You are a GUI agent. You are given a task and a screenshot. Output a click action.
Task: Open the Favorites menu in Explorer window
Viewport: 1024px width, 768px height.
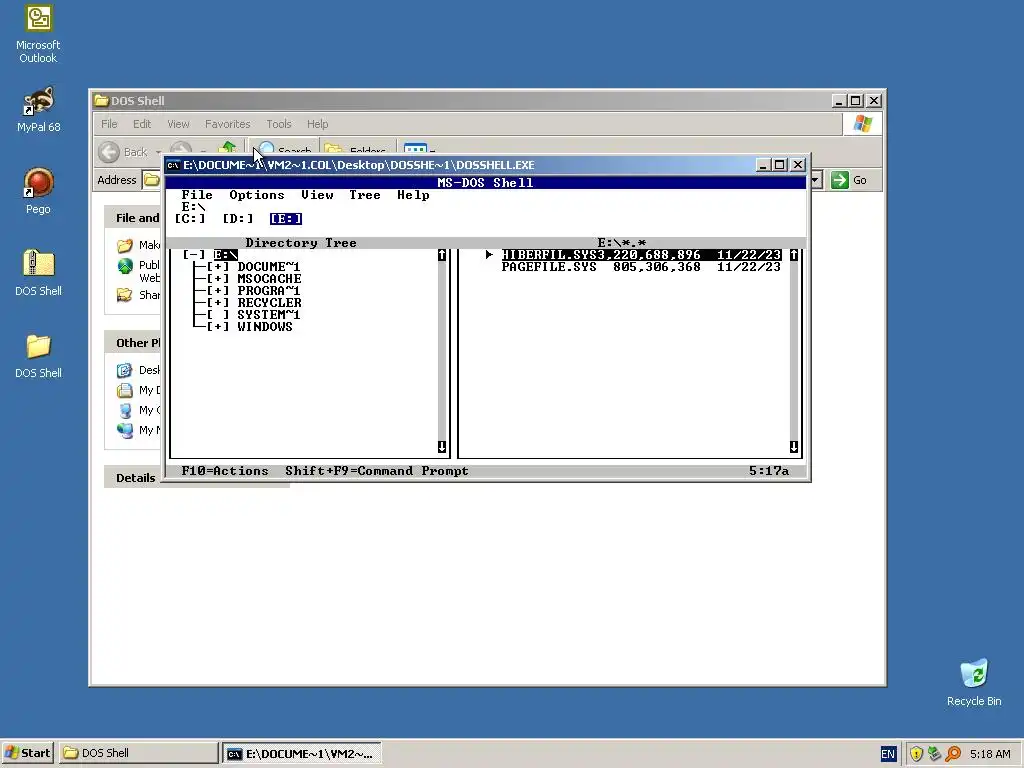pos(227,124)
